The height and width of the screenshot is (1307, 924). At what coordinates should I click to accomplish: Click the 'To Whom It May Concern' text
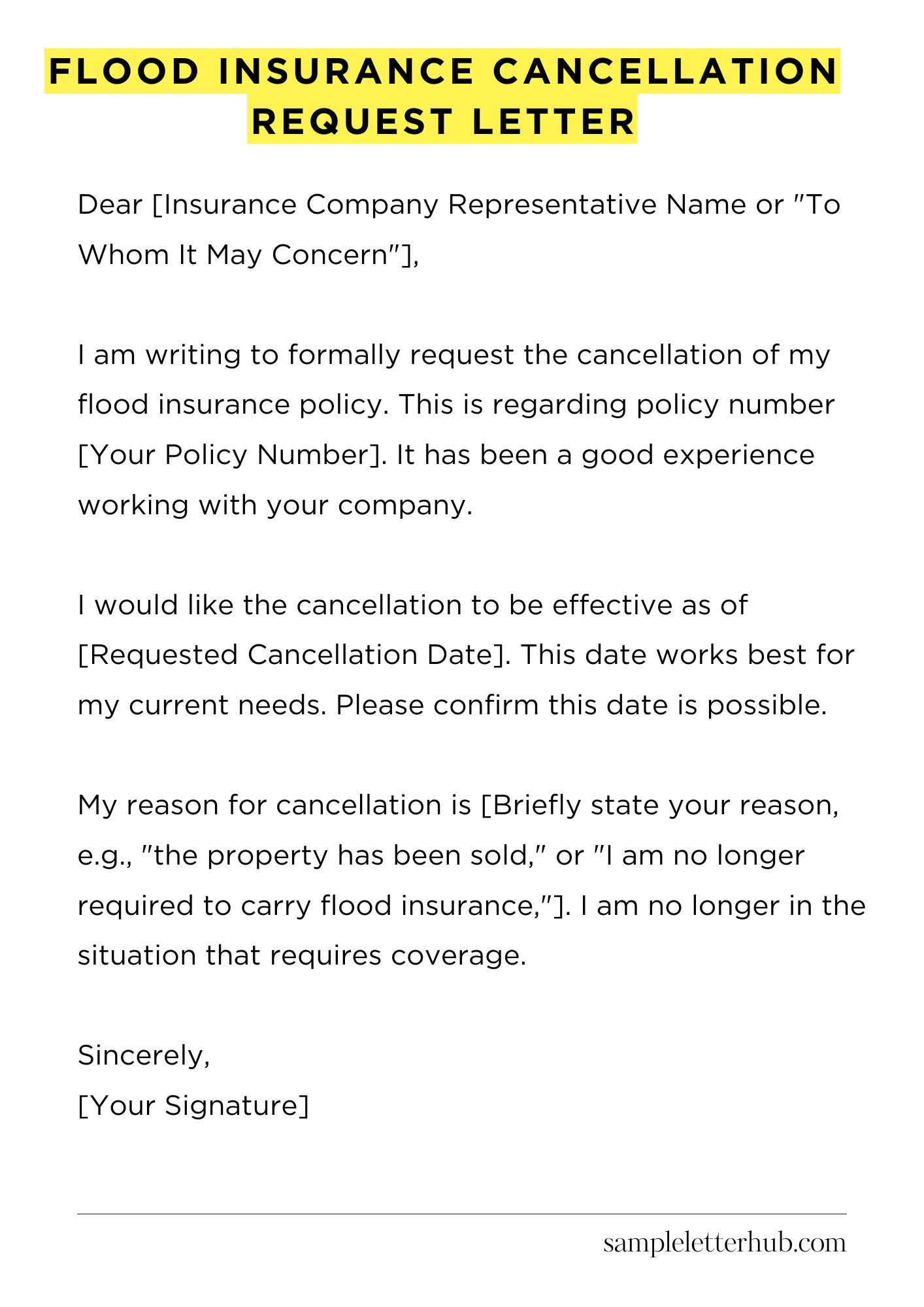coord(242,255)
